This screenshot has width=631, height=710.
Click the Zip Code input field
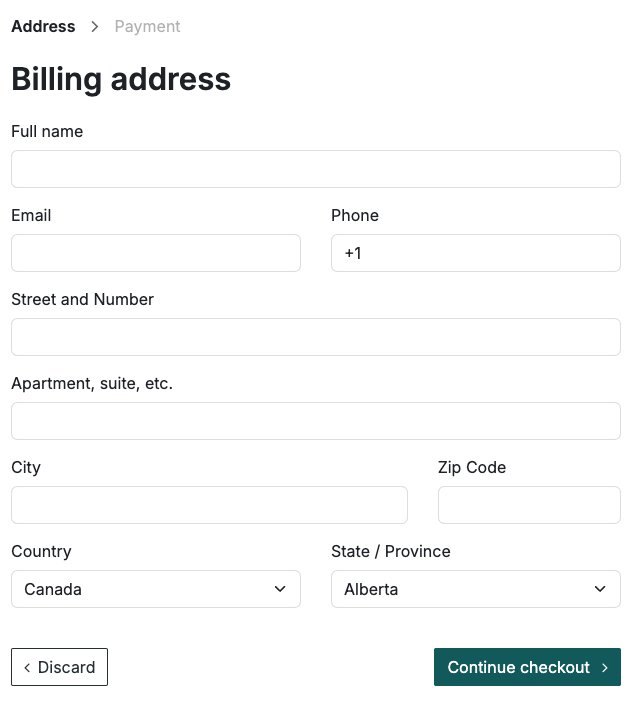529,505
